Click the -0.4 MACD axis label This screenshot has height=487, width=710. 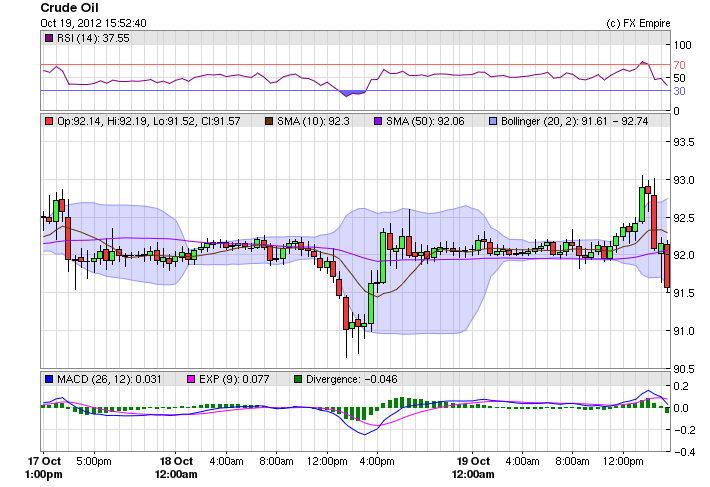tap(684, 452)
